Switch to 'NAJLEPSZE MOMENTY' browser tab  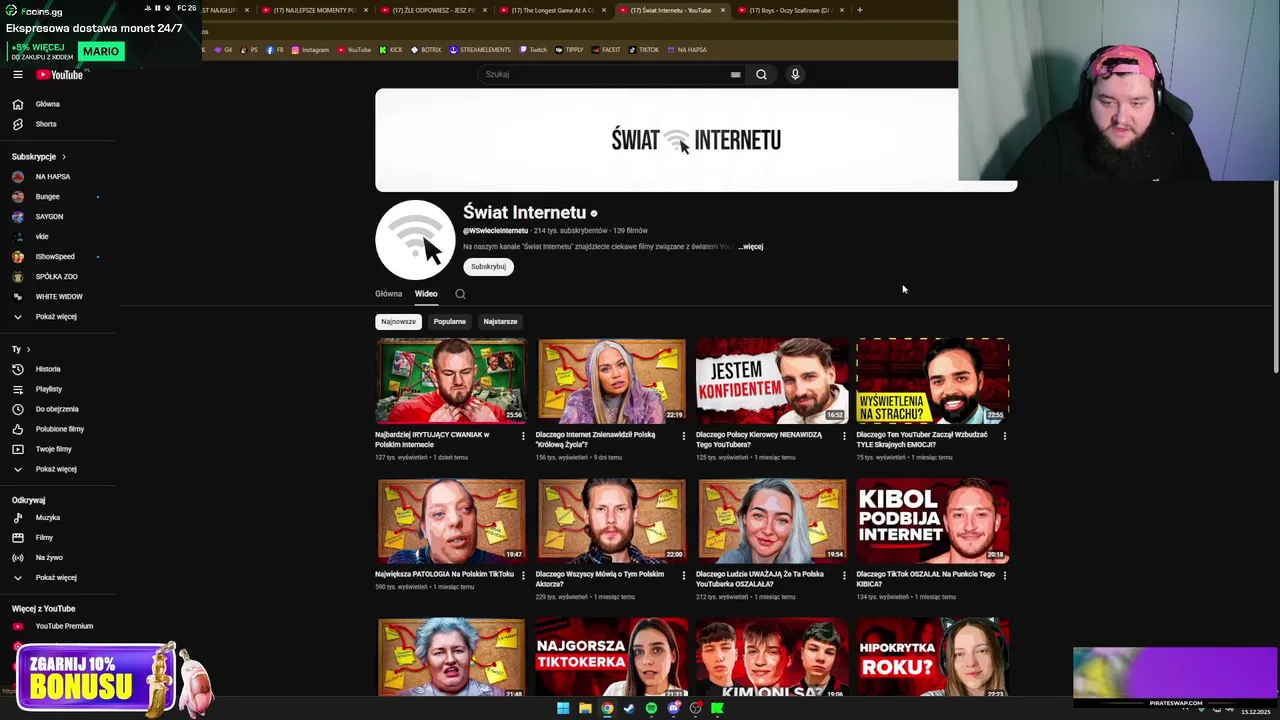[315, 10]
